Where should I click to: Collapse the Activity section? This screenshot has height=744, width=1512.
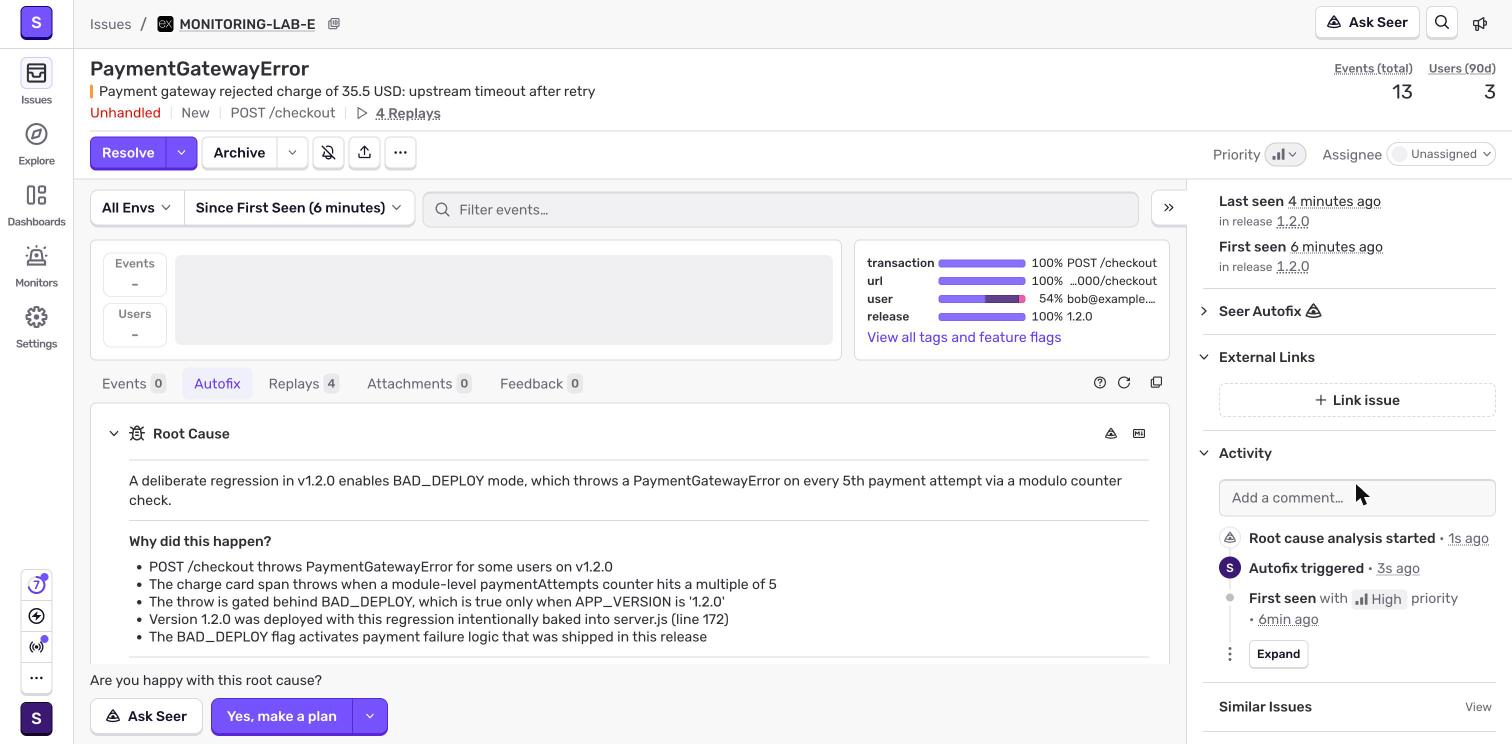(1204, 454)
